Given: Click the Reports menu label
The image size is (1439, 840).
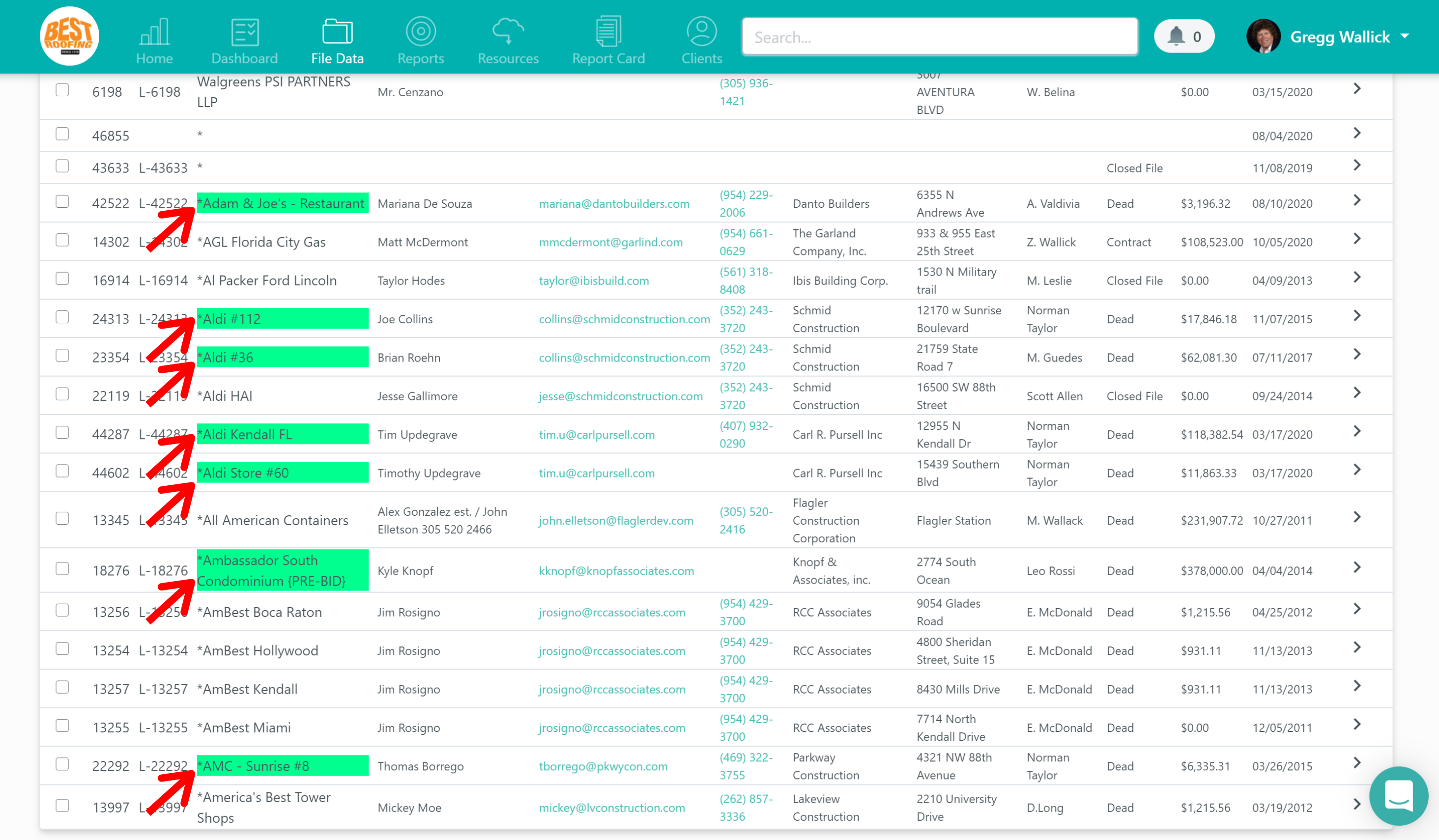Looking at the screenshot, I should (421, 58).
